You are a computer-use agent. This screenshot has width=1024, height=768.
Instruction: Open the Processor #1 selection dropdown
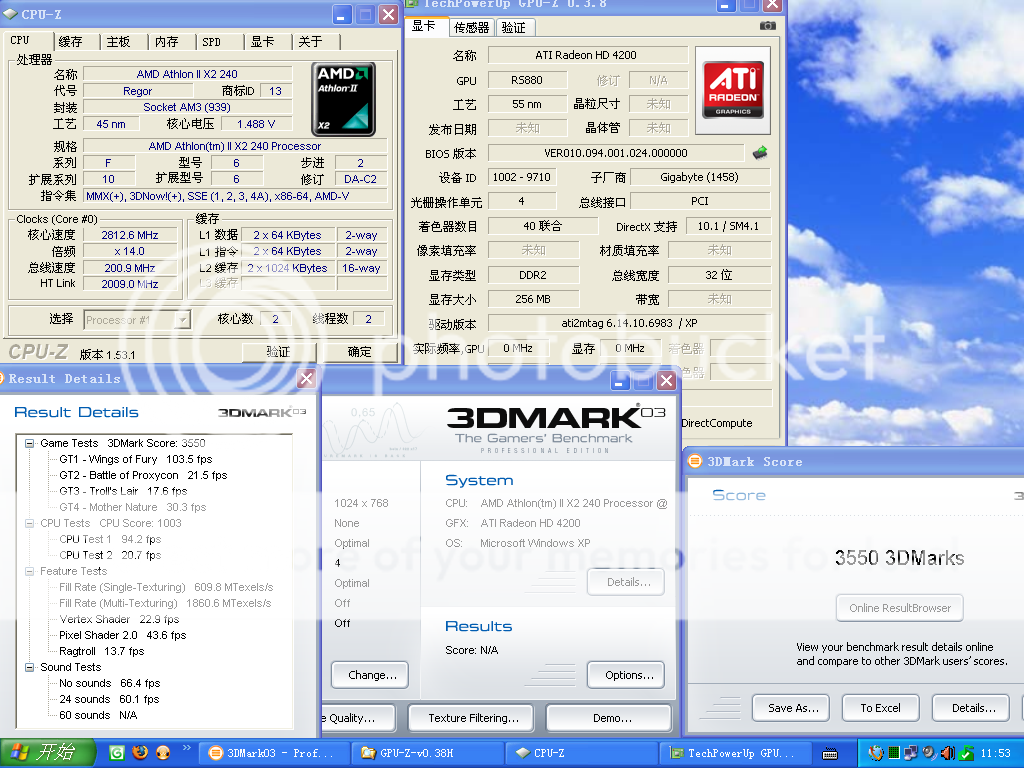point(183,320)
